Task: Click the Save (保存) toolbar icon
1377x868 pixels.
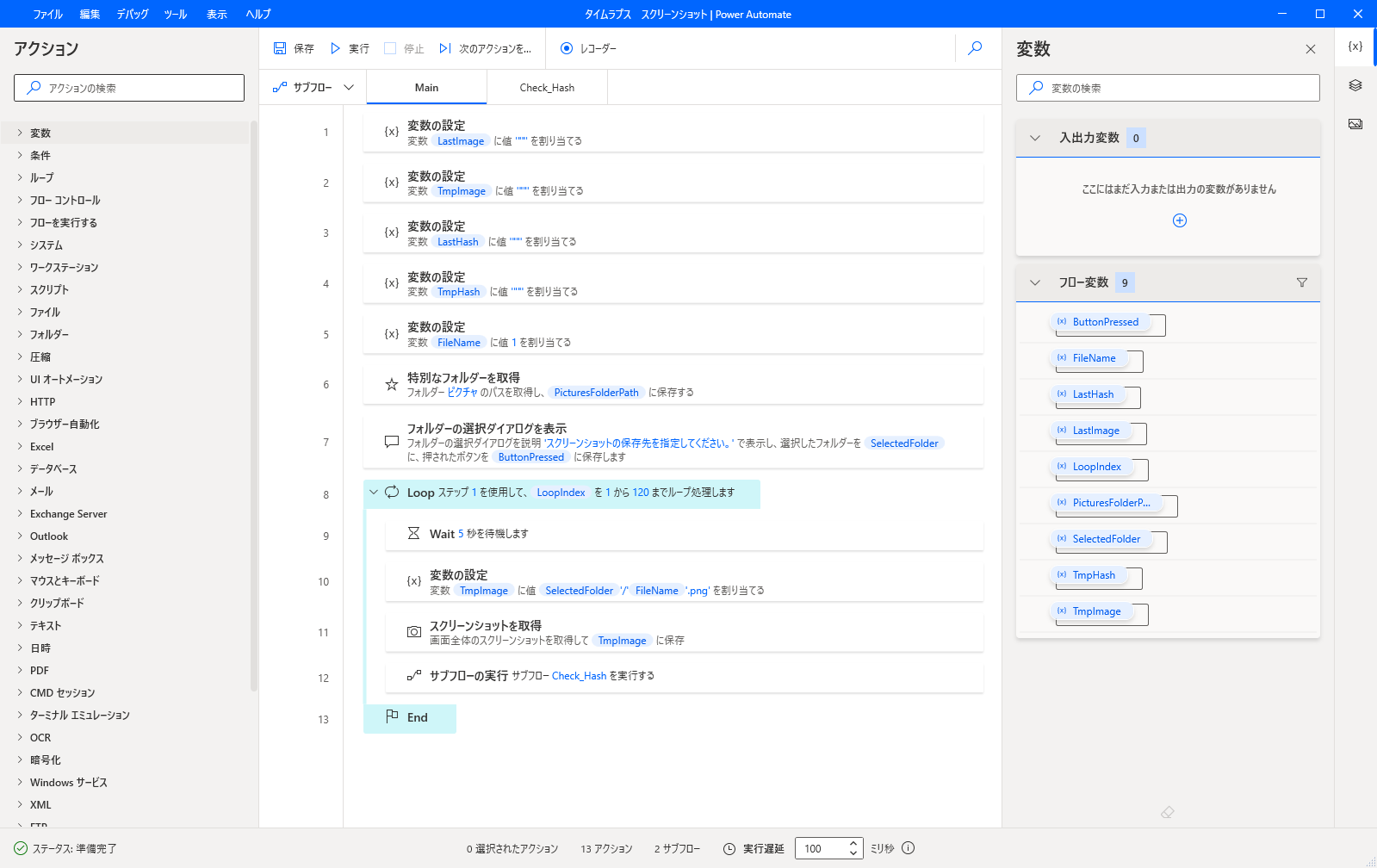Action: (x=280, y=48)
